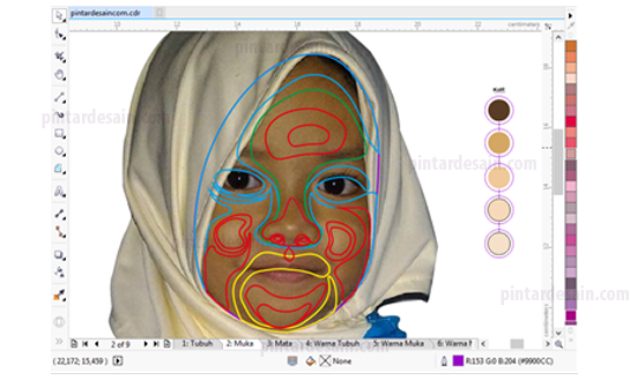Open status bar flyout arrow beside coordinates
This screenshot has width=630, height=380.
pyautogui.click(x=118, y=361)
